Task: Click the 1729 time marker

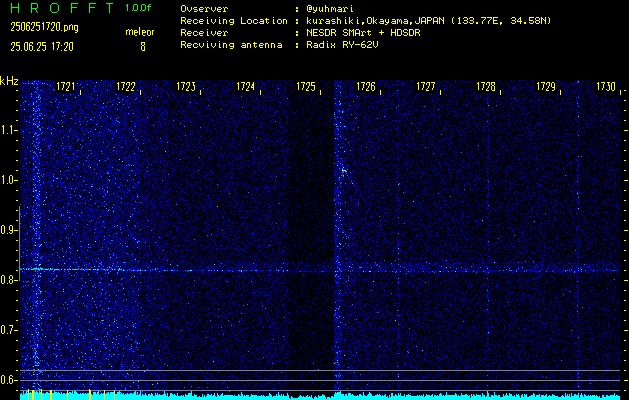Action: [546, 87]
